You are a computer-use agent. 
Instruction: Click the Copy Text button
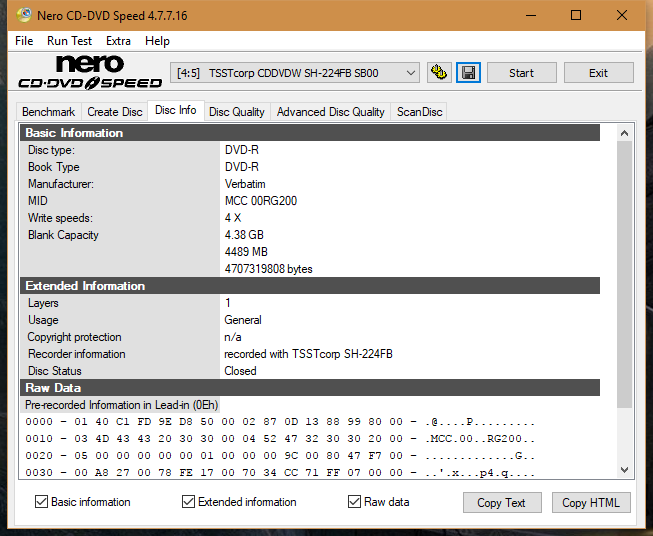pyautogui.click(x=502, y=503)
